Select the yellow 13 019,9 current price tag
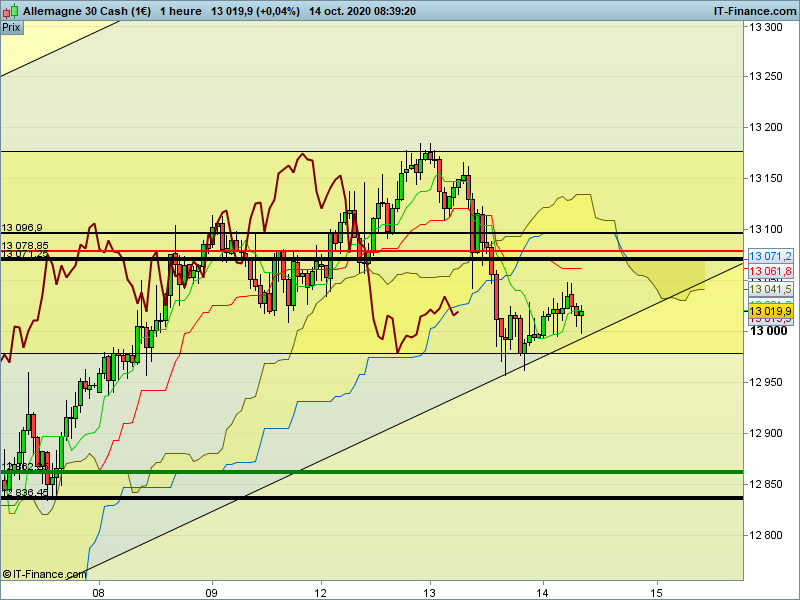Screen dimensions: 800x600 [770, 311]
